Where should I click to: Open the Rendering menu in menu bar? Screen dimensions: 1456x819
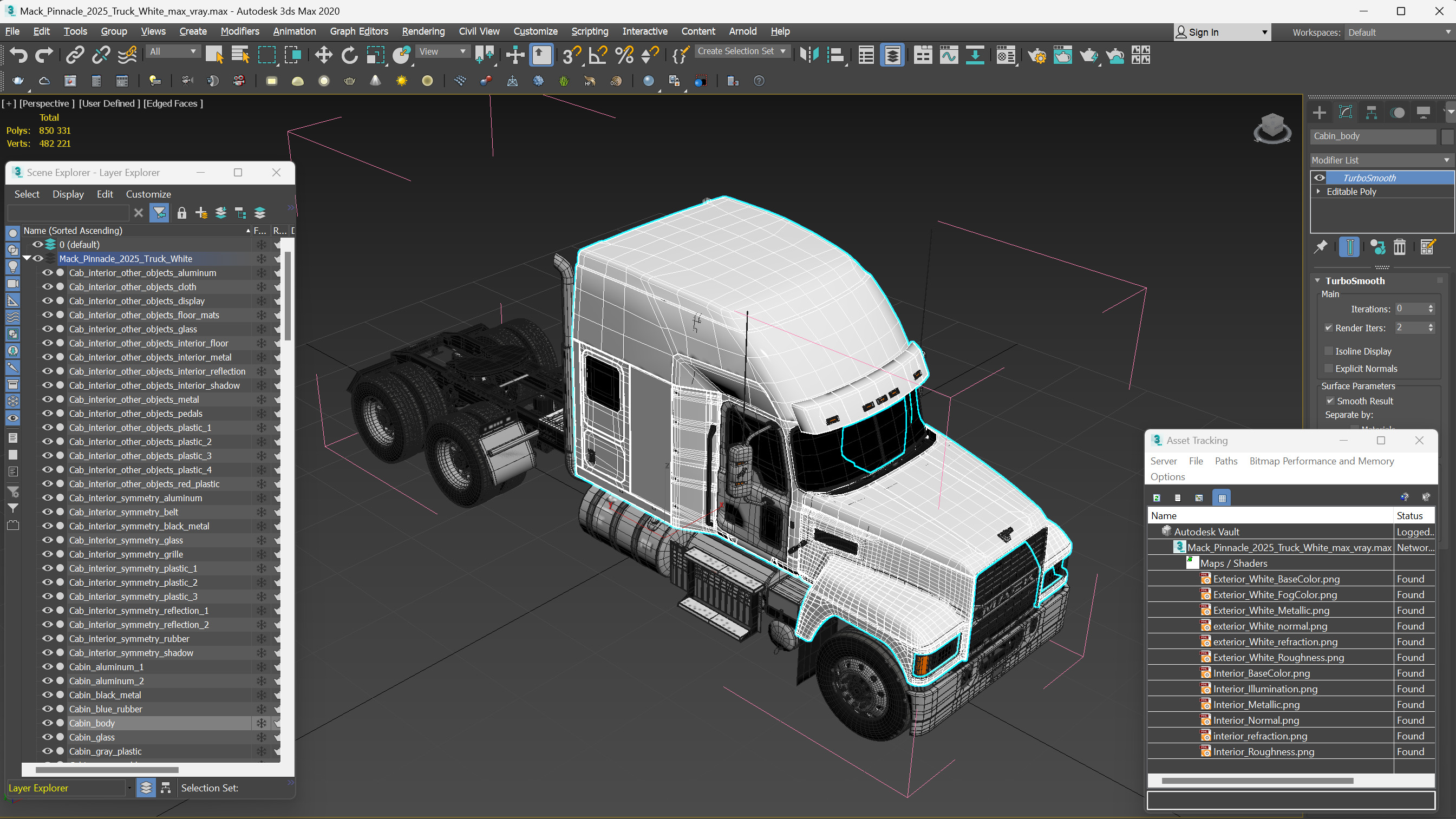(x=423, y=31)
